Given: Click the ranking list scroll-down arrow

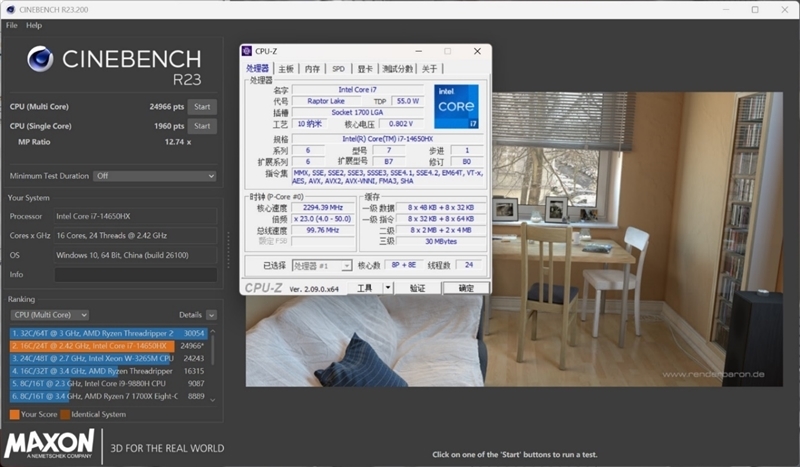Looking at the screenshot, I should pos(213,400).
